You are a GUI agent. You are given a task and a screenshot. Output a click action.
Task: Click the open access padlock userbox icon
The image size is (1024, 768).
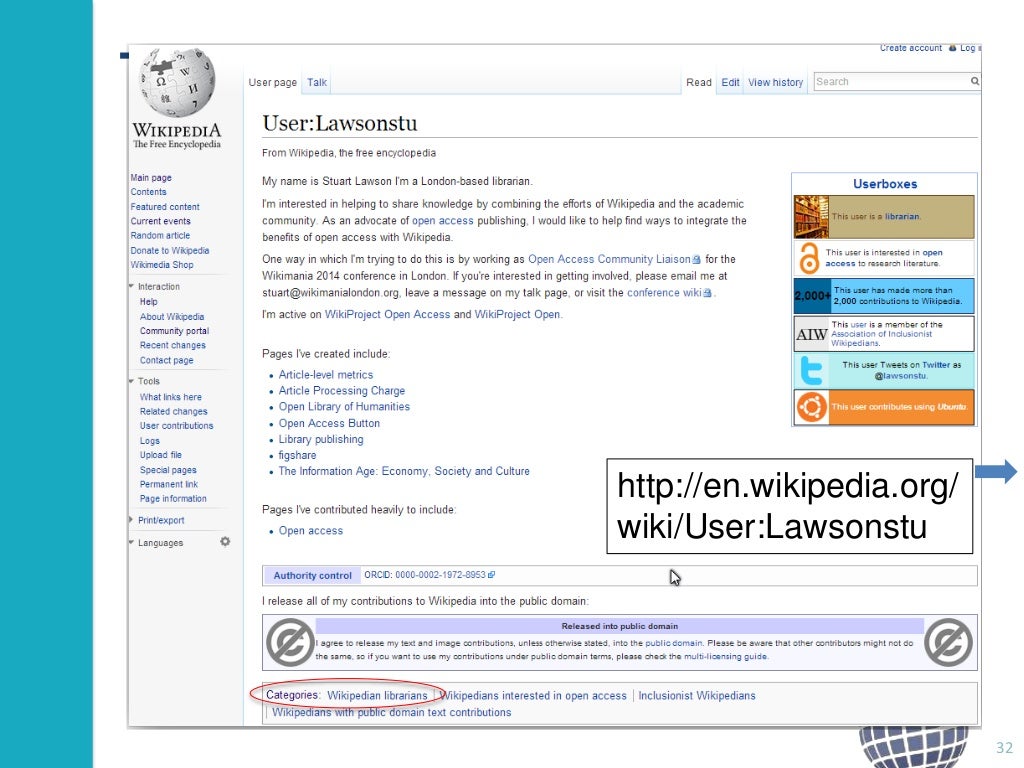[x=809, y=258]
